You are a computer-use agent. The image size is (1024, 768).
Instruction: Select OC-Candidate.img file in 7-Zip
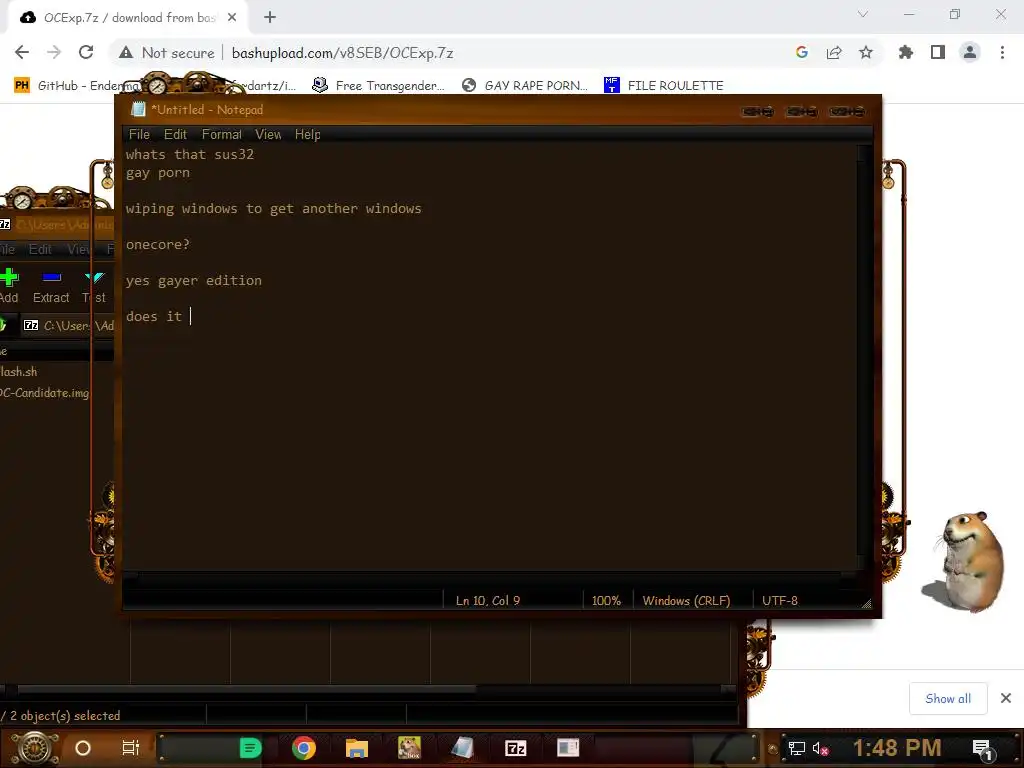44,392
